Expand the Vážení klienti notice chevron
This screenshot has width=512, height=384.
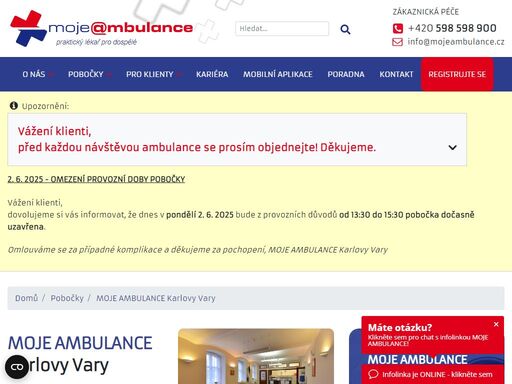452,147
